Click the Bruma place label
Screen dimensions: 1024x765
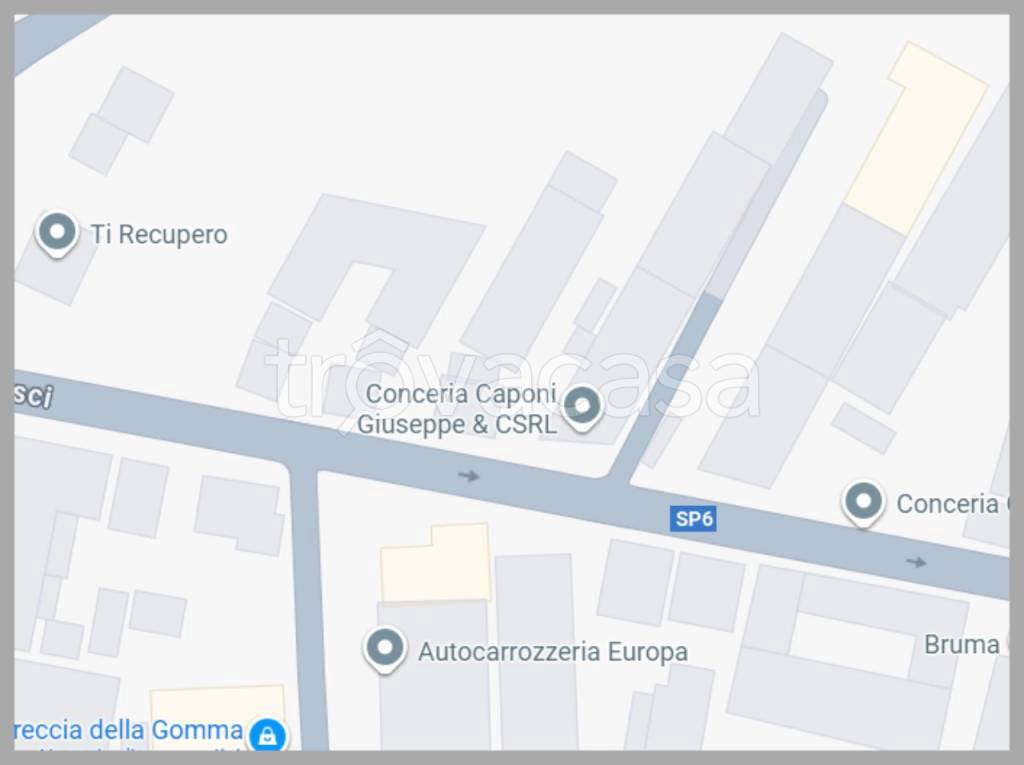[962, 645]
